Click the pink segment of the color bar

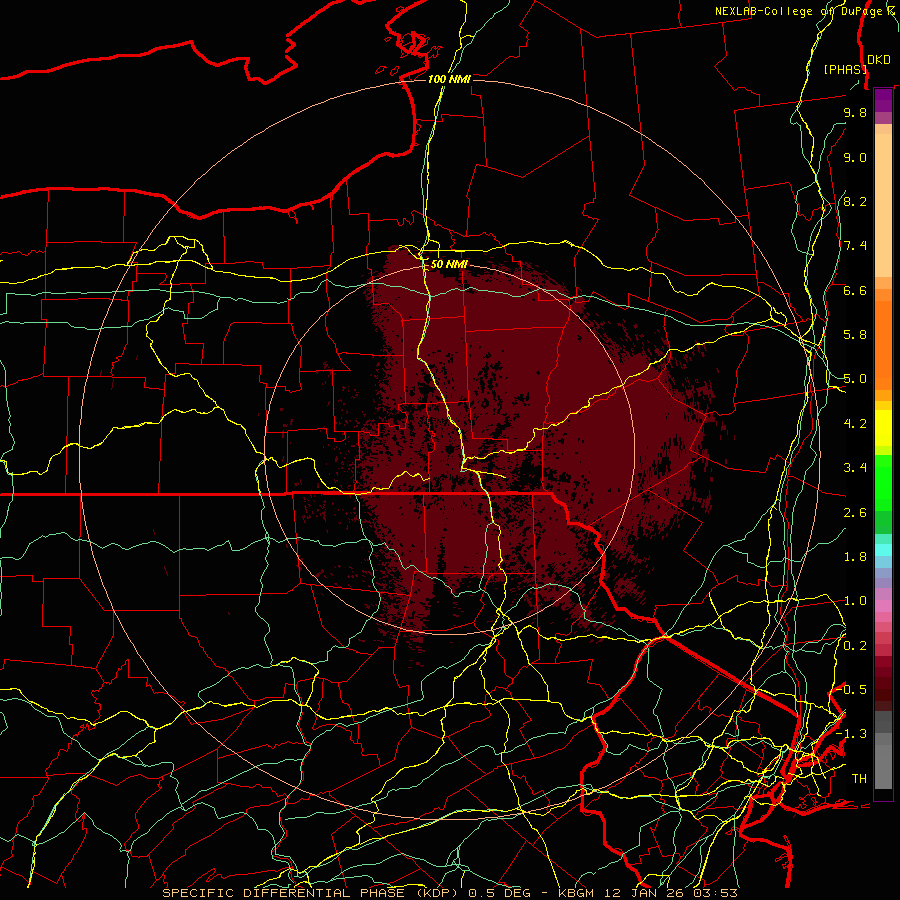pyautogui.click(x=883, y=606)
